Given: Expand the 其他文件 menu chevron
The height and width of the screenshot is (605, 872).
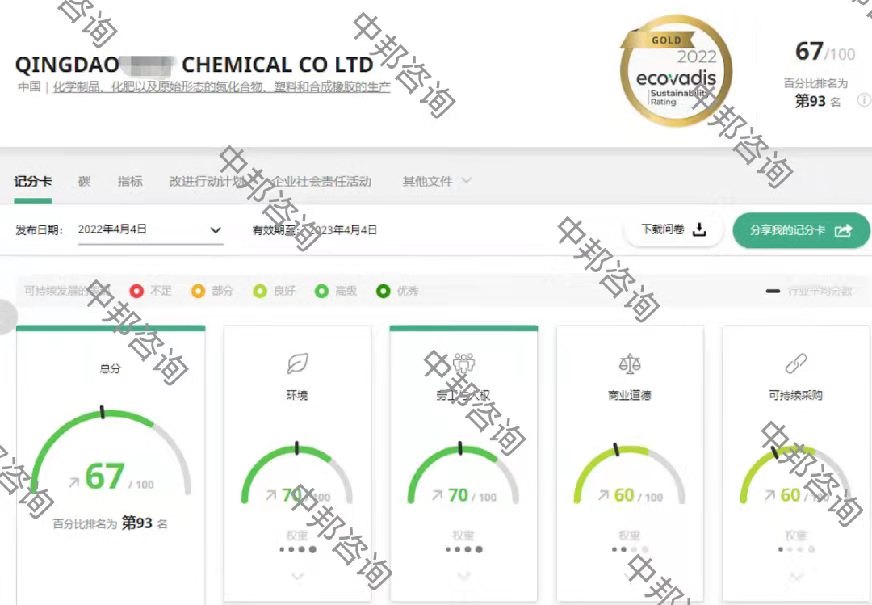Looking at the screenshot, I should coord(467,181).
